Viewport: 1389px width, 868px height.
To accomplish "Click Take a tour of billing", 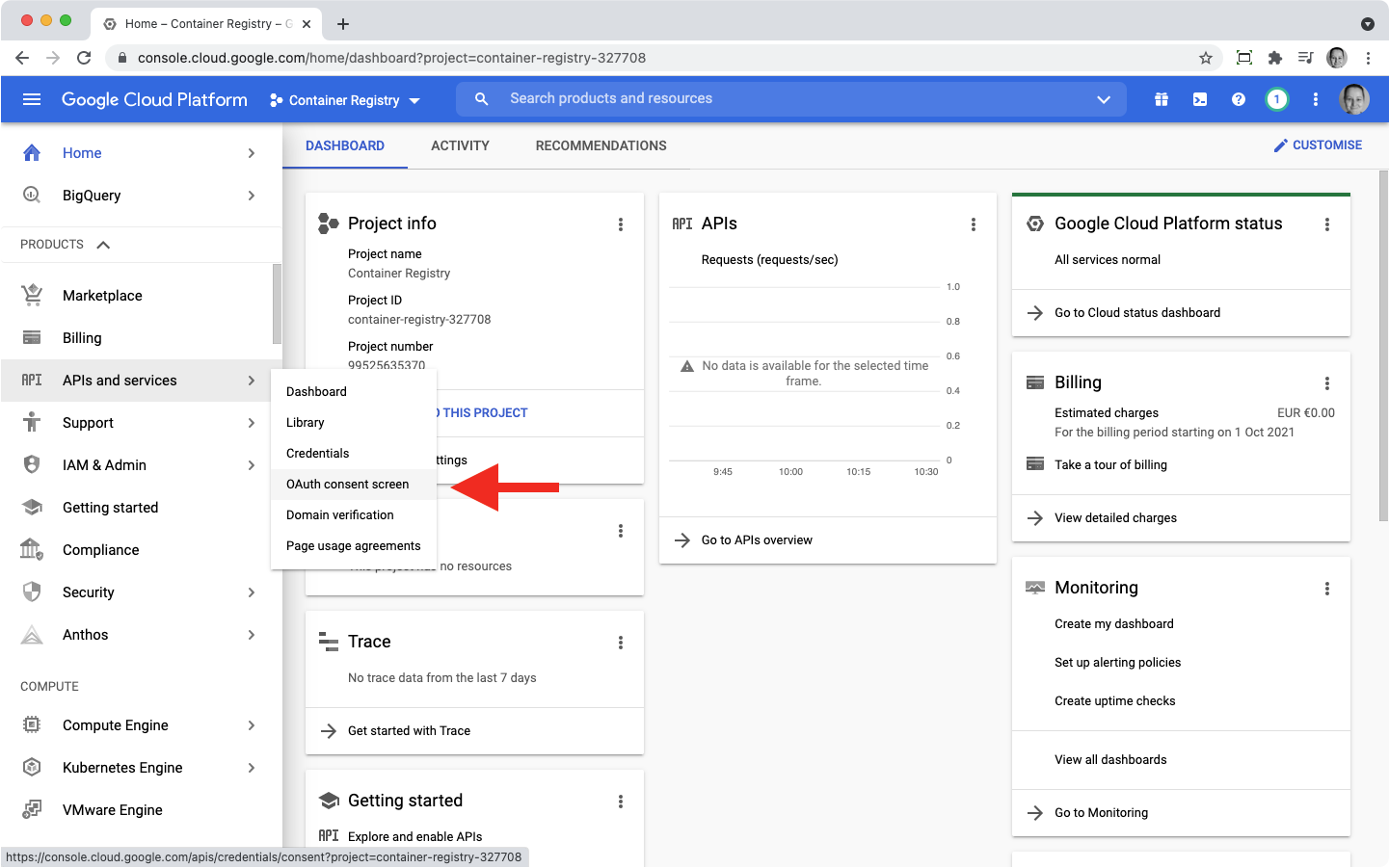I will (1110, 465).
